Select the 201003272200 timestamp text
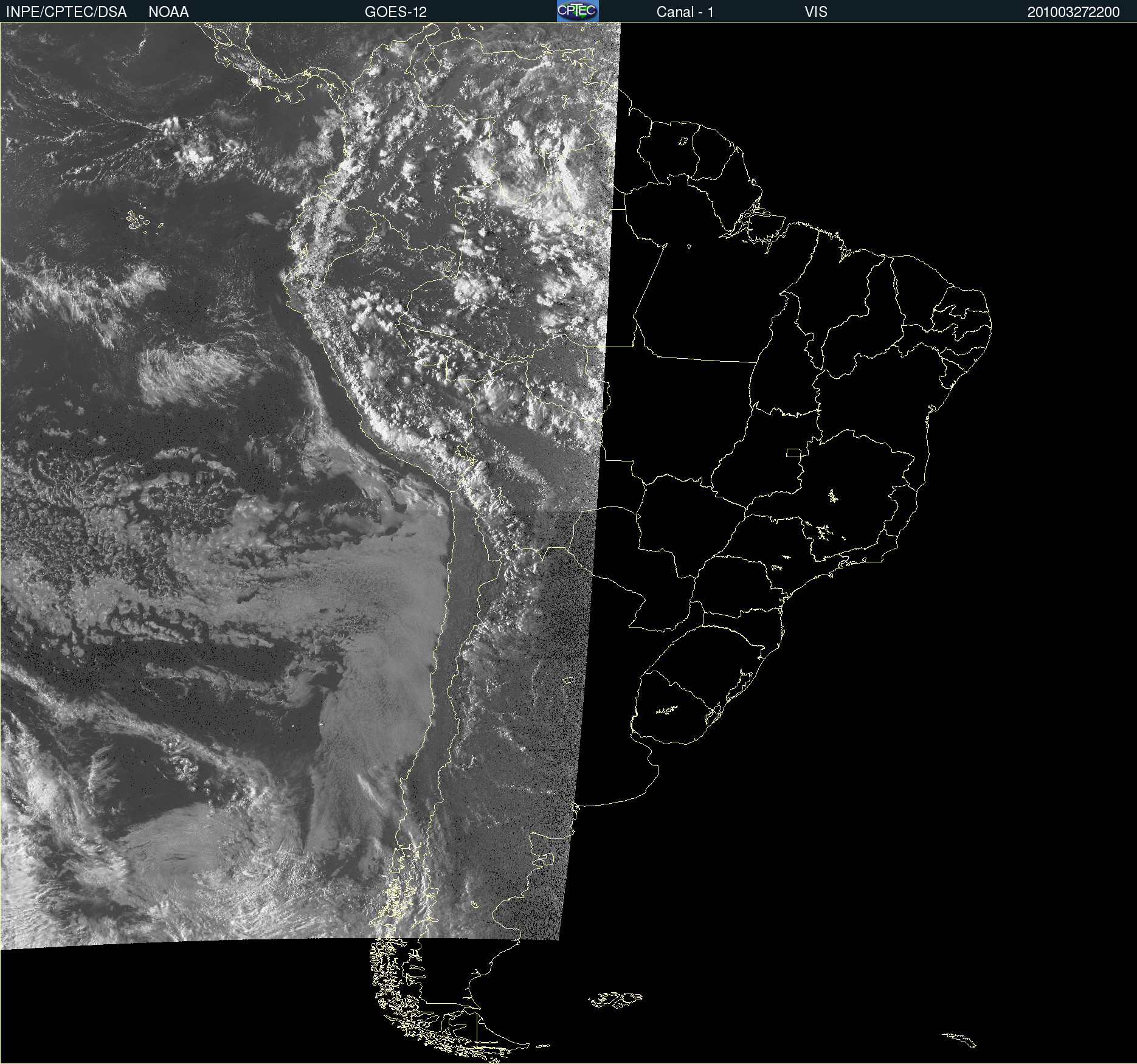Screen dimensions: 1137x1064 point(1074,12)
